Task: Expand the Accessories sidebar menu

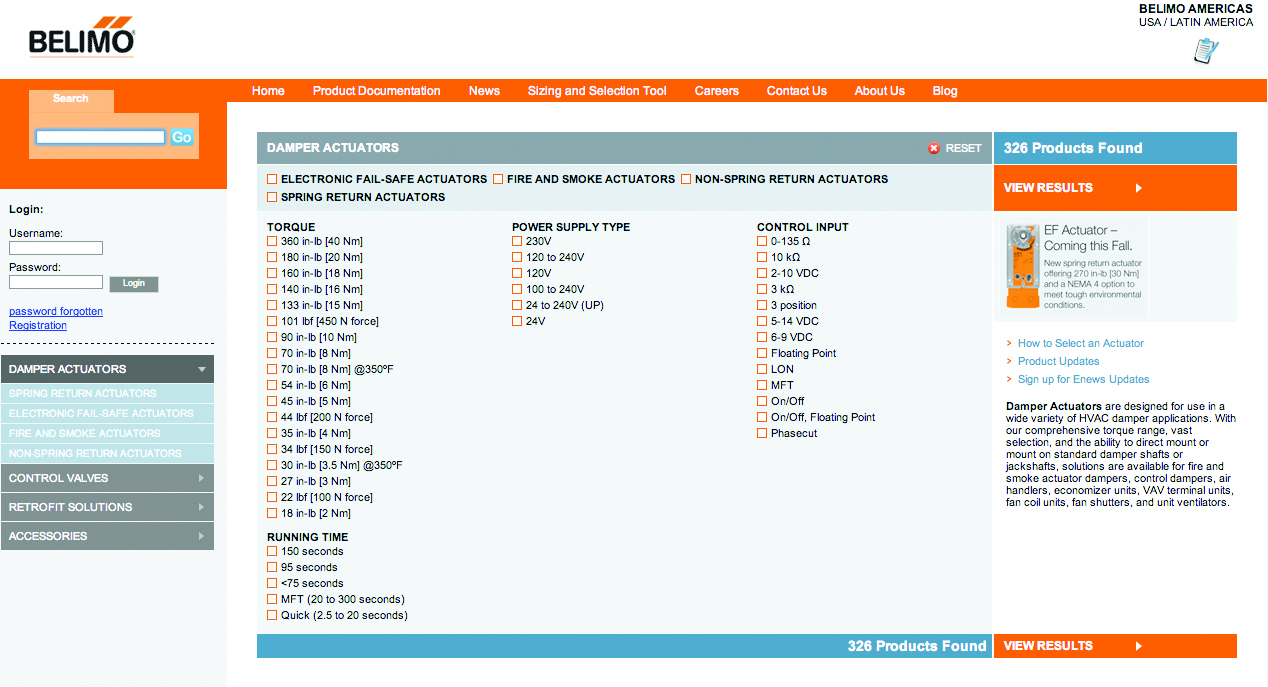Action: coord(107,536)
